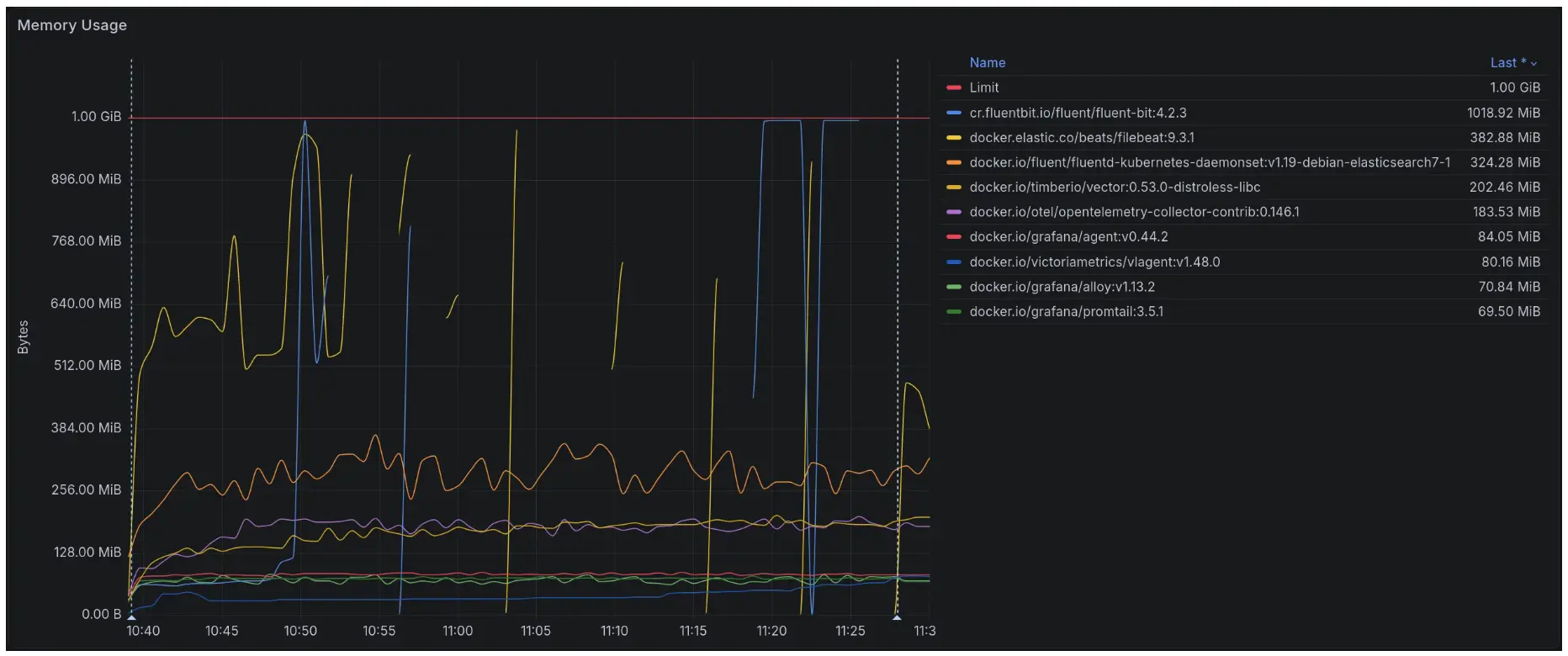The width and height of the screenshot is (1568, 656).
Task: Click the opentelemetry-collector-contrib purple color swatch
Action: click(953, 212)
